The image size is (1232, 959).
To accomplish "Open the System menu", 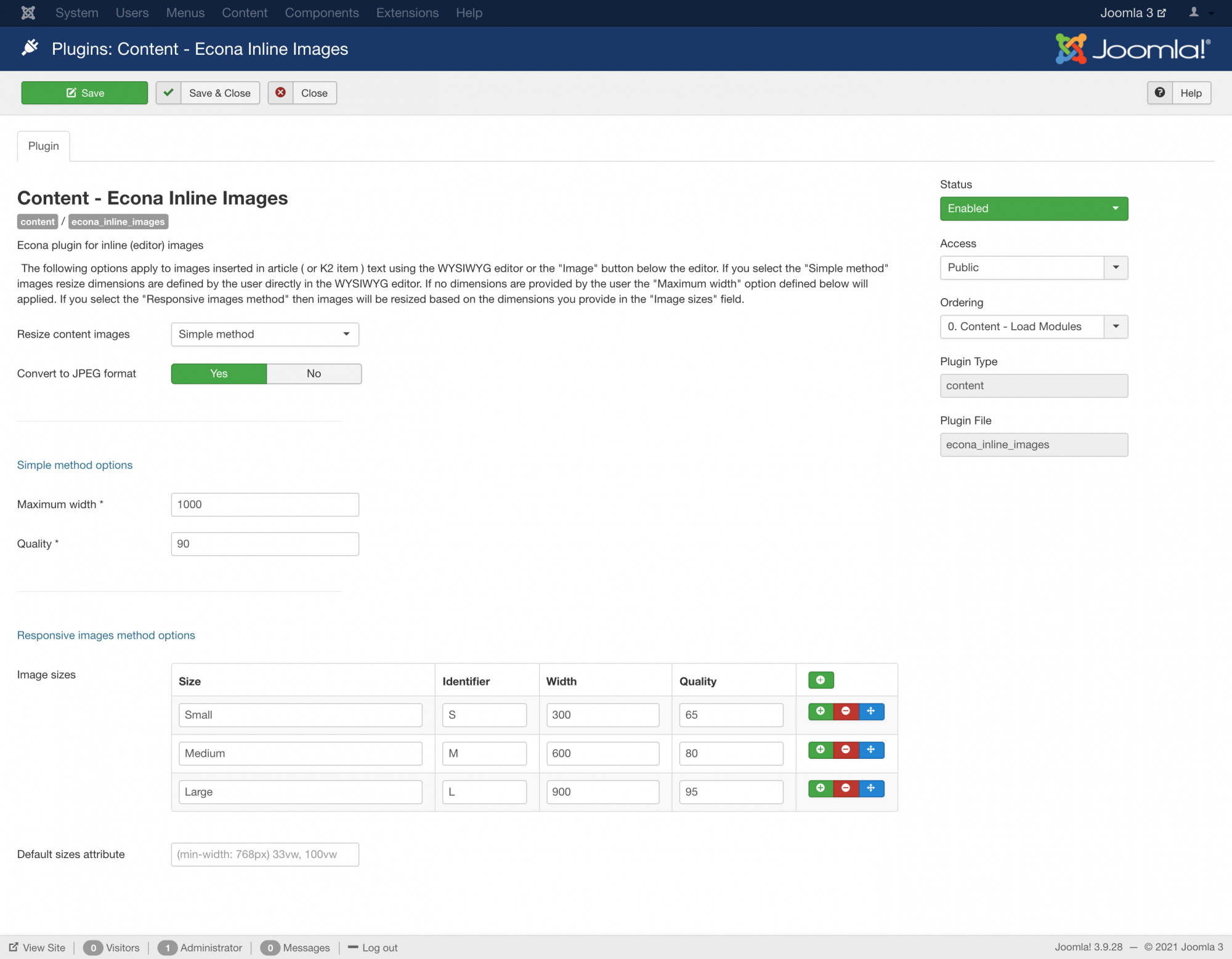I will pyautogui.click(x=77, y=12).
